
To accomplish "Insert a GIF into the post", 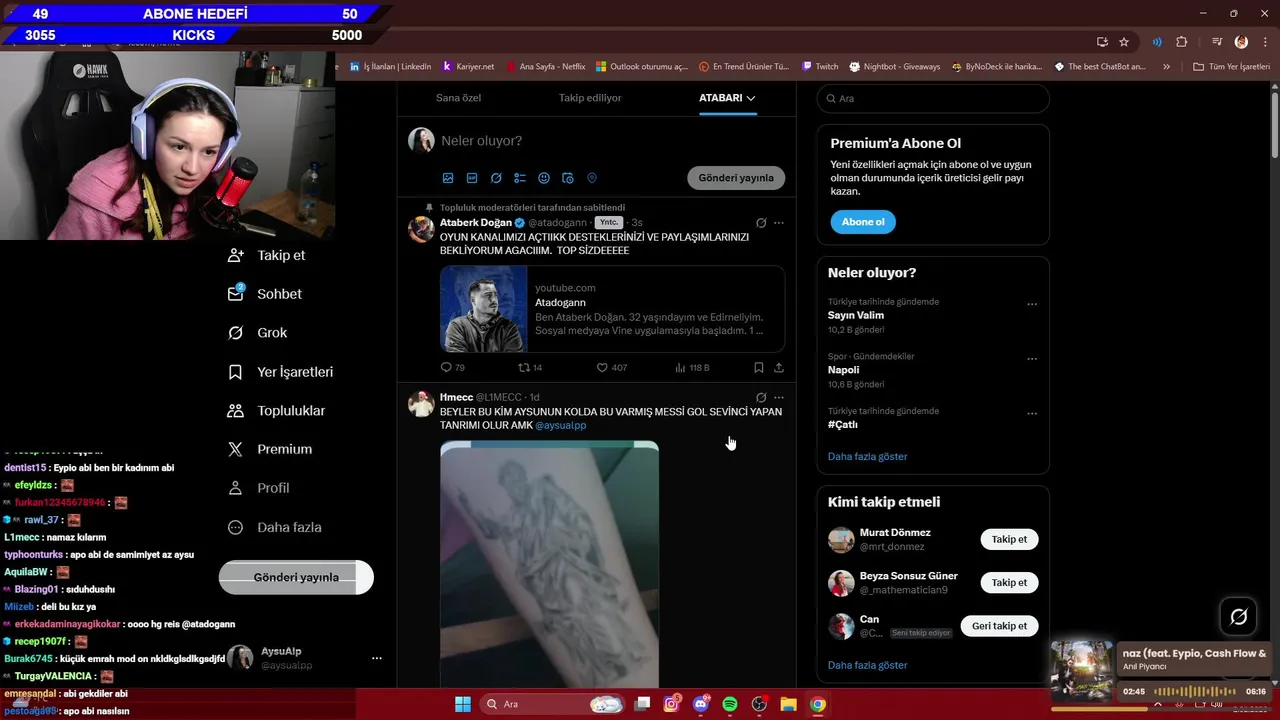I will [472, 178].
